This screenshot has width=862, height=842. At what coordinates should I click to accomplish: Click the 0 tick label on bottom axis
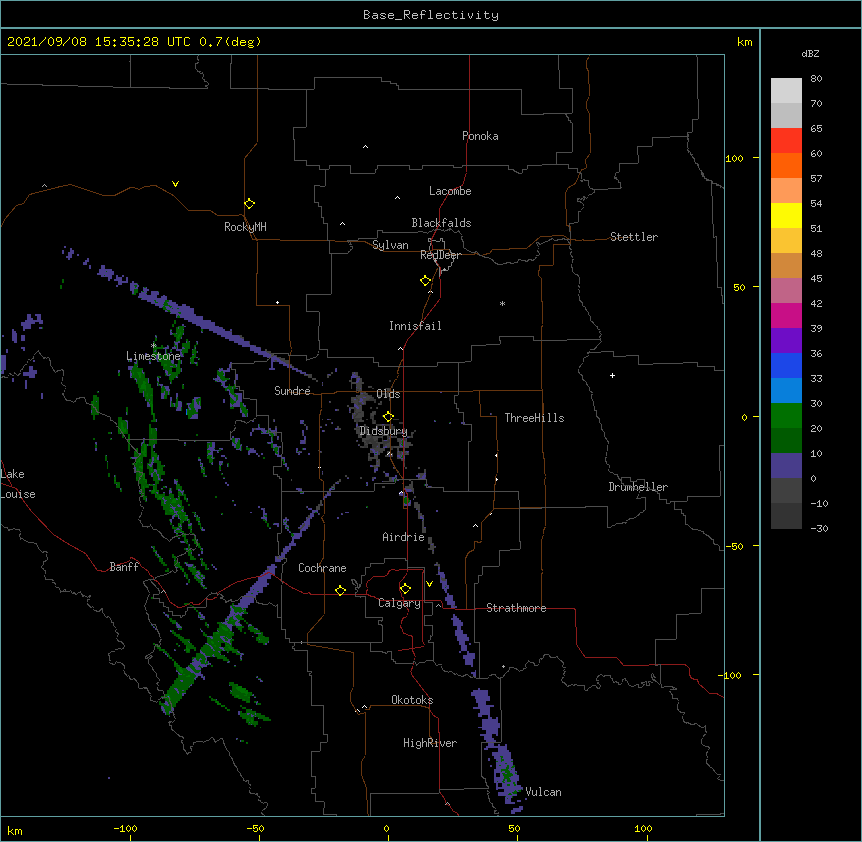pyautogui.click(x=386, y=829)
